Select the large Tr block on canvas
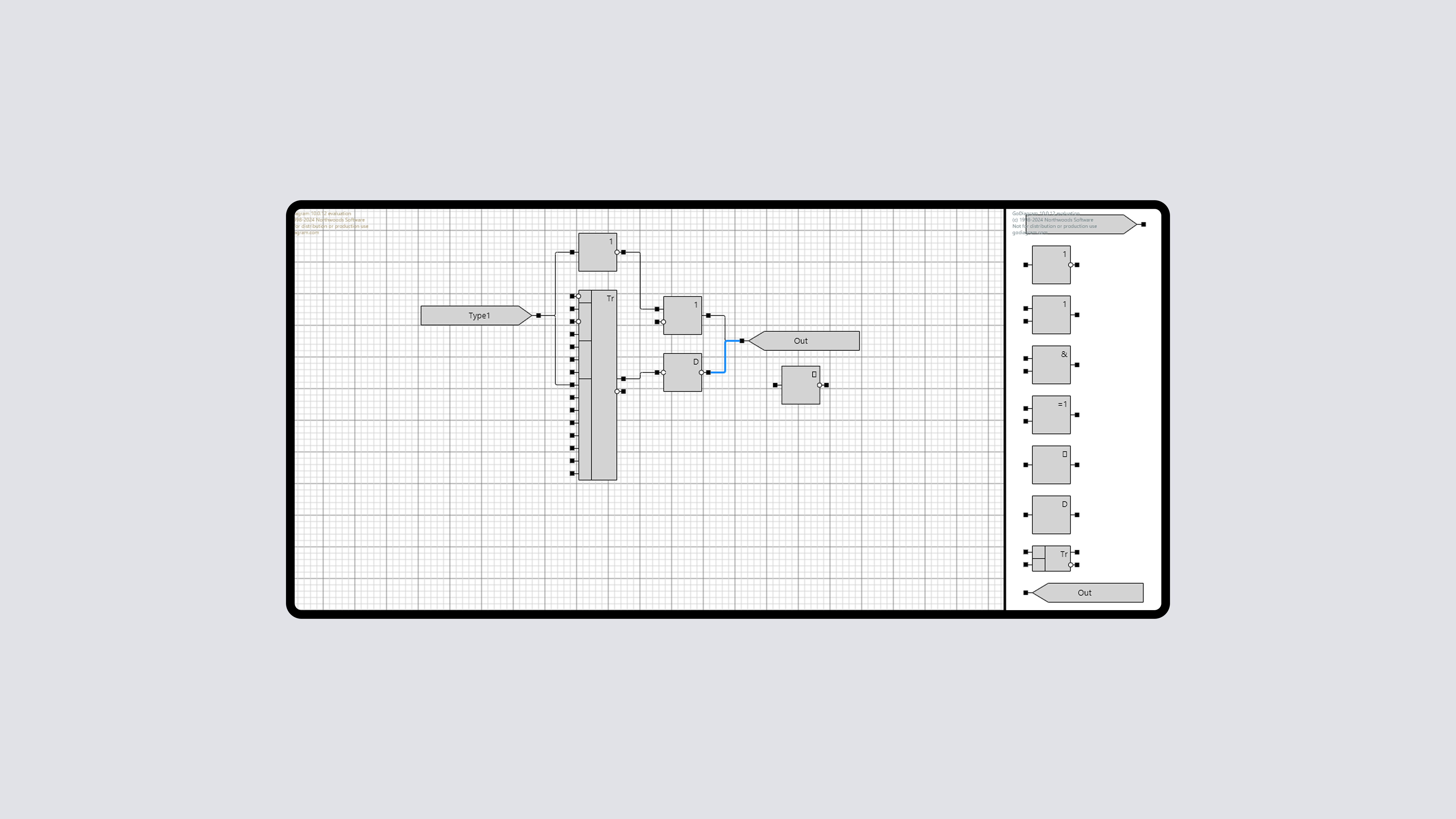Screen dimensions: 1456x819 click(604, 396)
